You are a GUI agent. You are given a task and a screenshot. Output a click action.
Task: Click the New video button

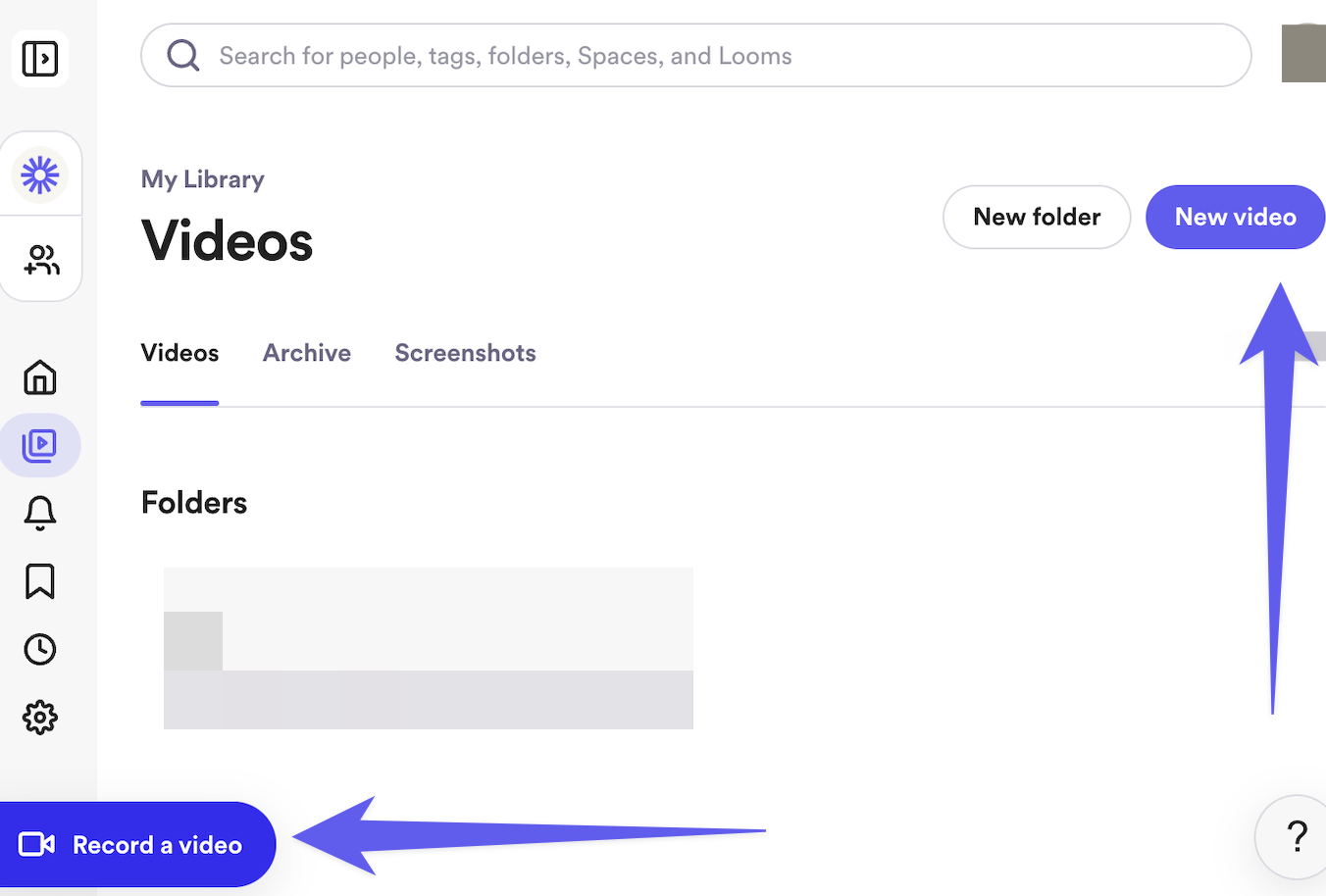coord(1235,217)
